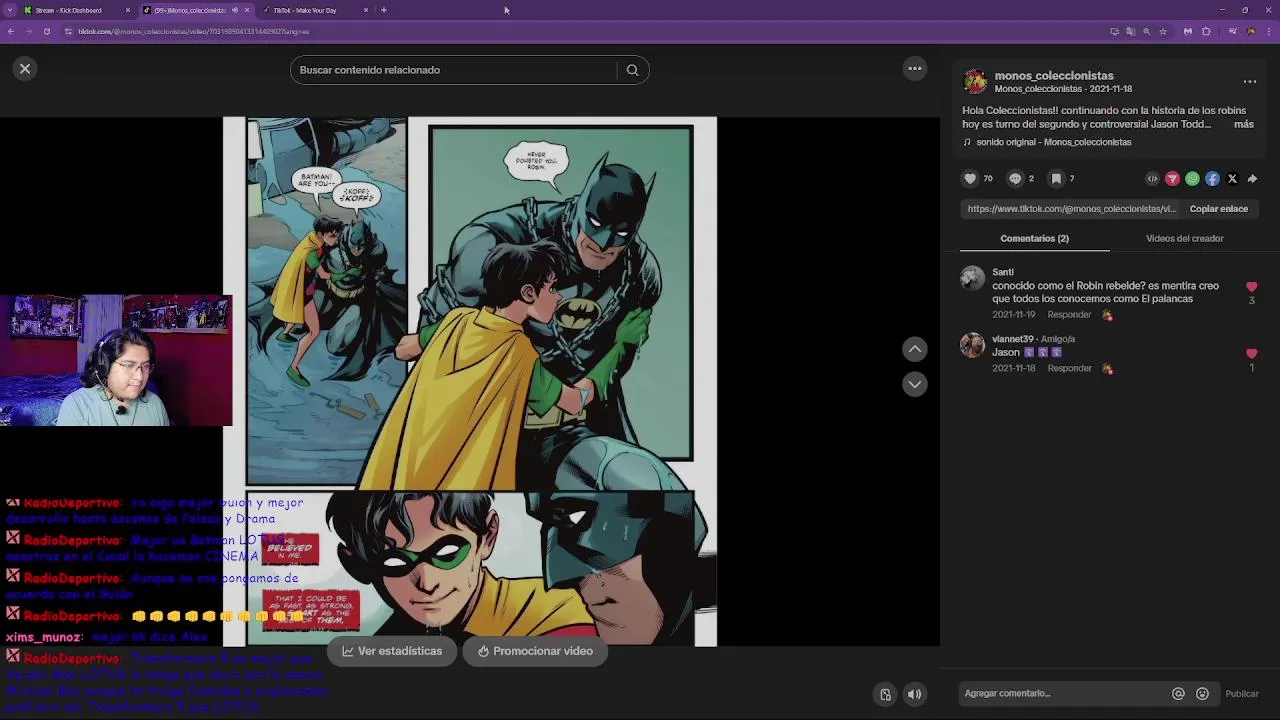Open a new browser tab

384,10
